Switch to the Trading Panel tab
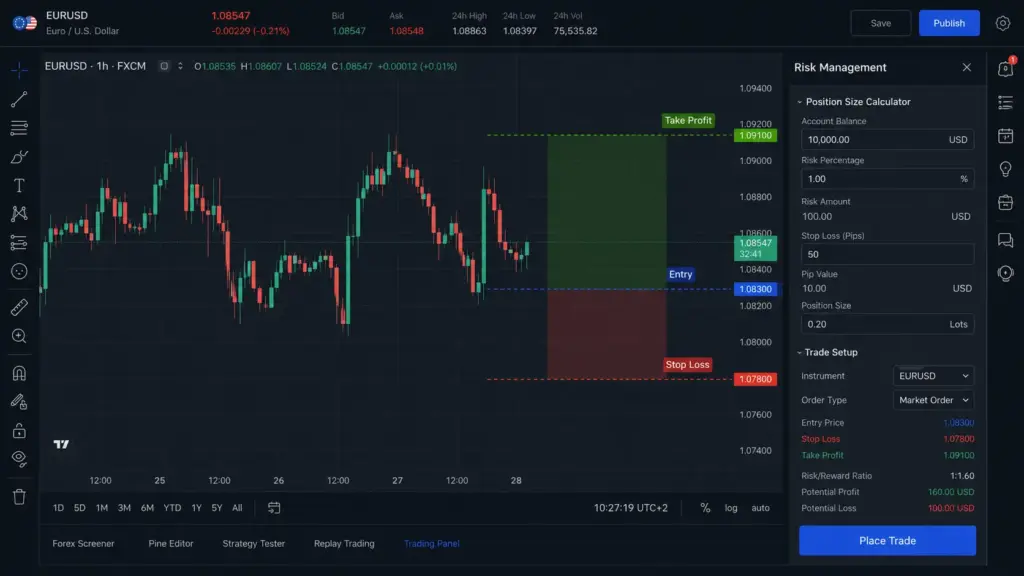Screen dimensions: 1024x576 pyautogui.click(x=432, y=543)
